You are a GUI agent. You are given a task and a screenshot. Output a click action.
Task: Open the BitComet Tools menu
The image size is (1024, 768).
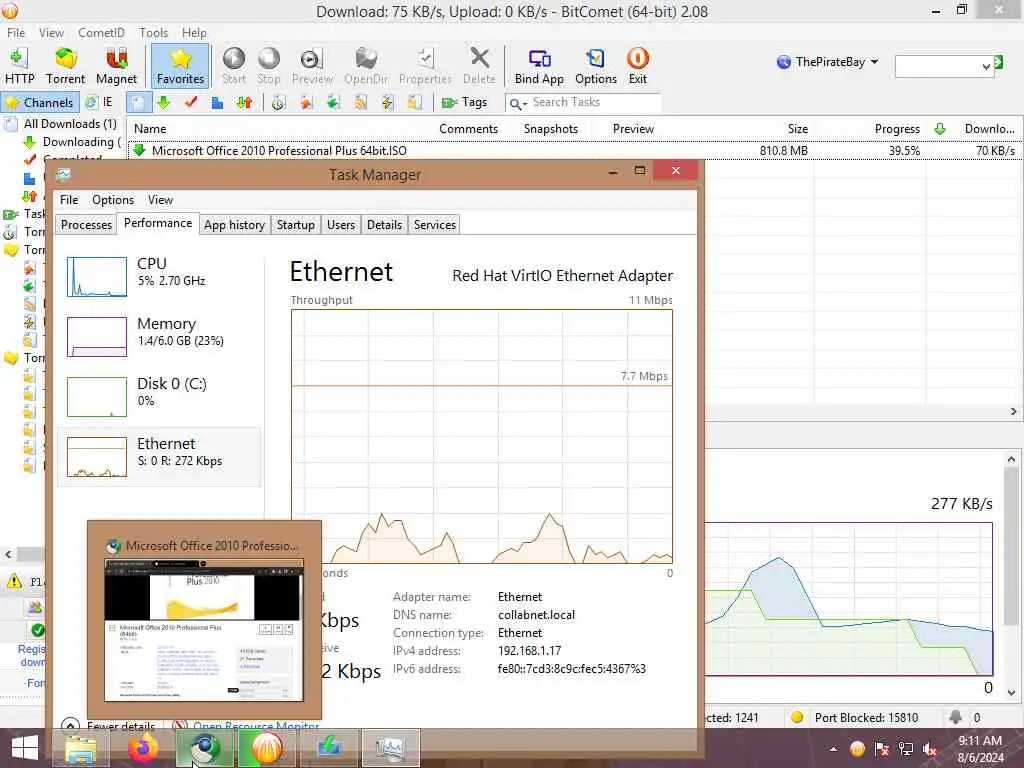pos(153,33)
